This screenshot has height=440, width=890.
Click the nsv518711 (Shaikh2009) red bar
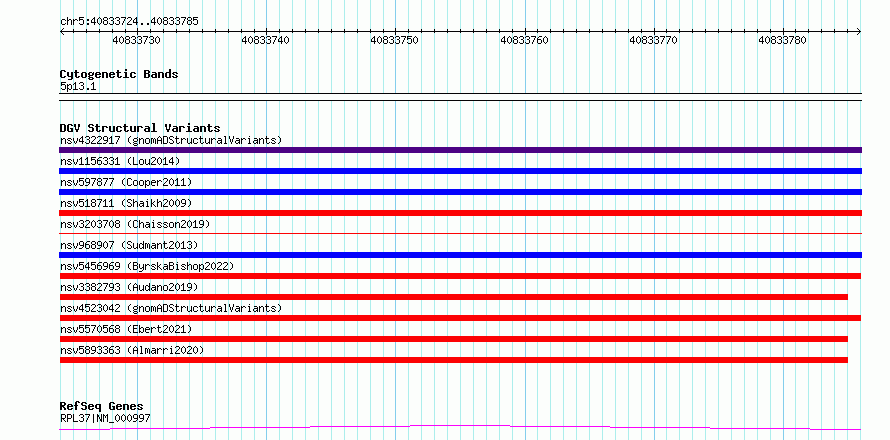pos(460,213)
